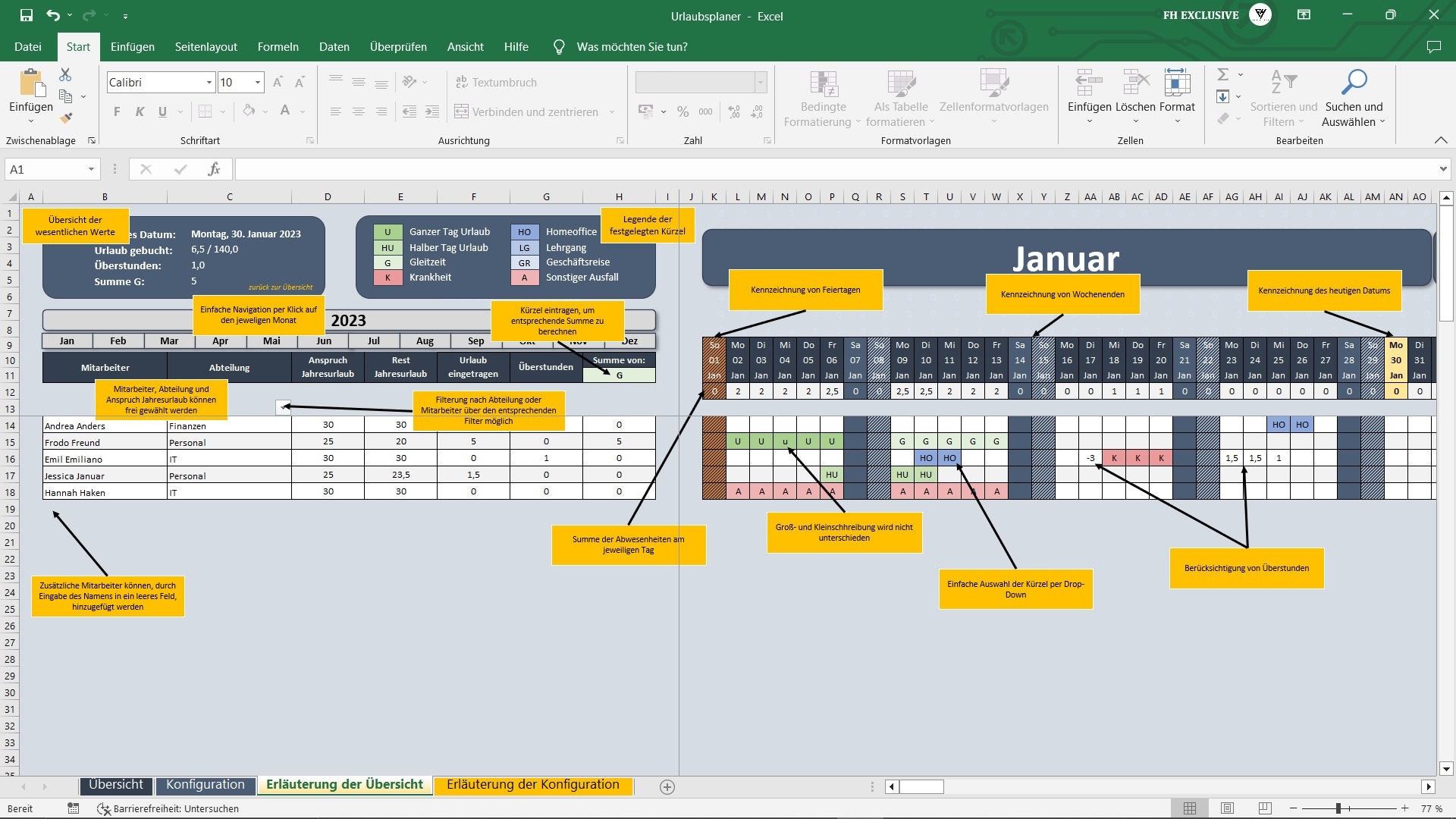The width and height of the screenshot is (1456, 819).
Task: Click the AutoSum sigma icon
Action: [1222, 74]
